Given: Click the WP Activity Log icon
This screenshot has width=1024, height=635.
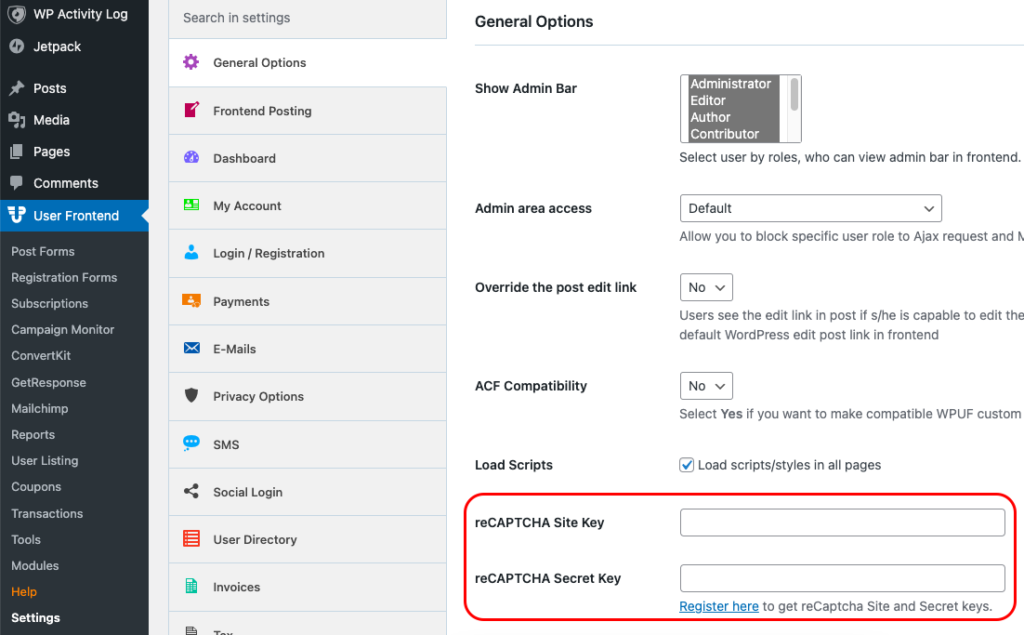Looking at the screenshot, I should 17,14.
